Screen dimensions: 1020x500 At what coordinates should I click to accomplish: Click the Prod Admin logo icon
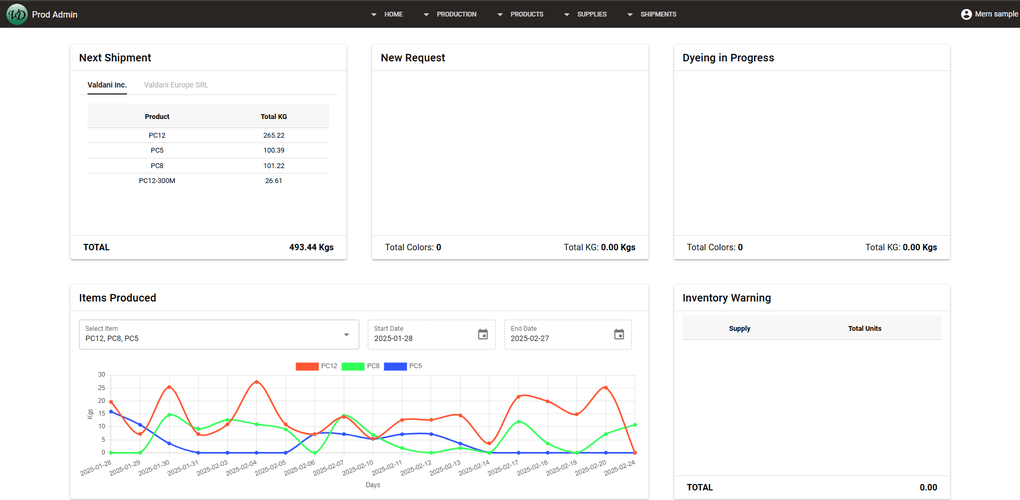(x=16, y=14)
